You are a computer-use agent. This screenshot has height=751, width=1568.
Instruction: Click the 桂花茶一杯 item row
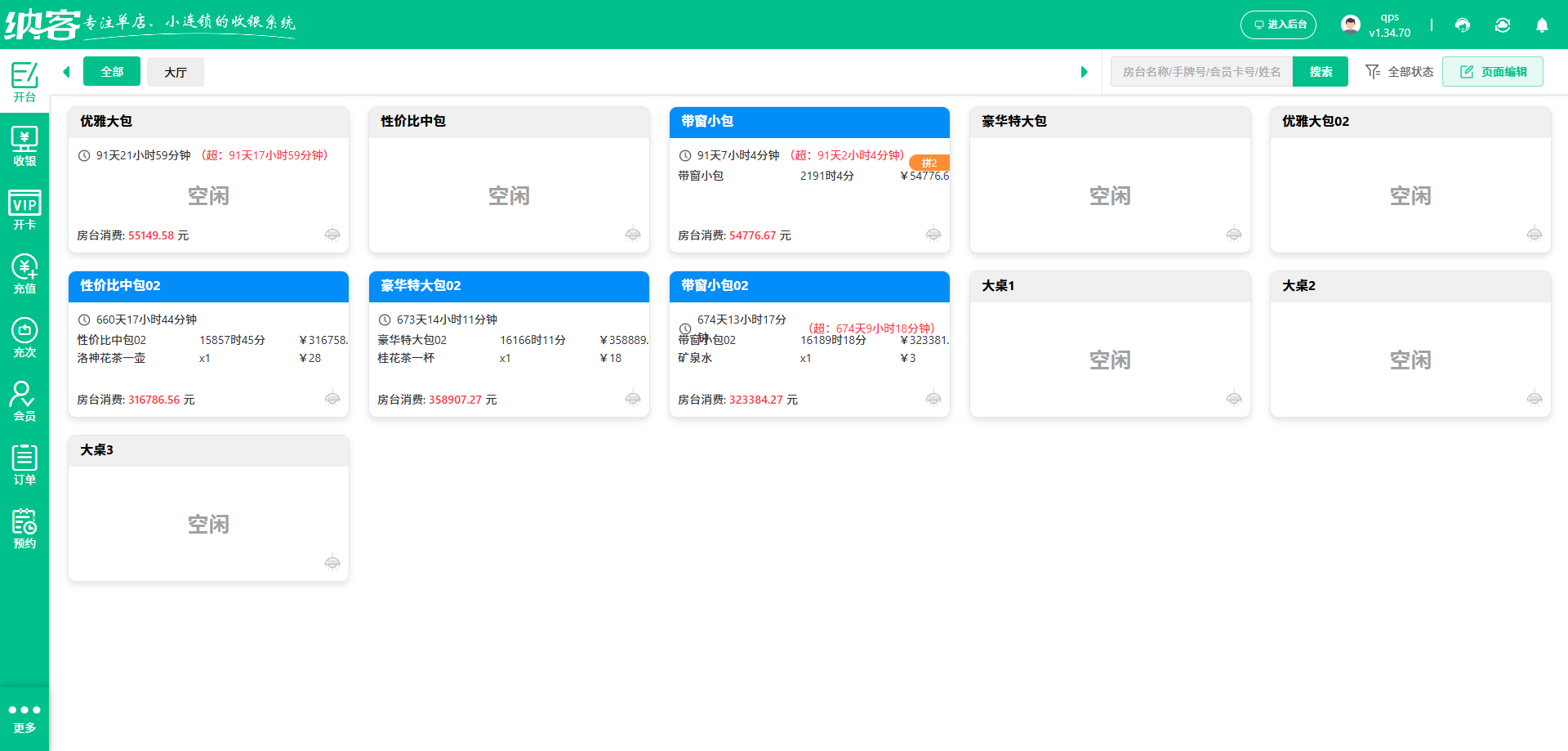pos(509,358)
